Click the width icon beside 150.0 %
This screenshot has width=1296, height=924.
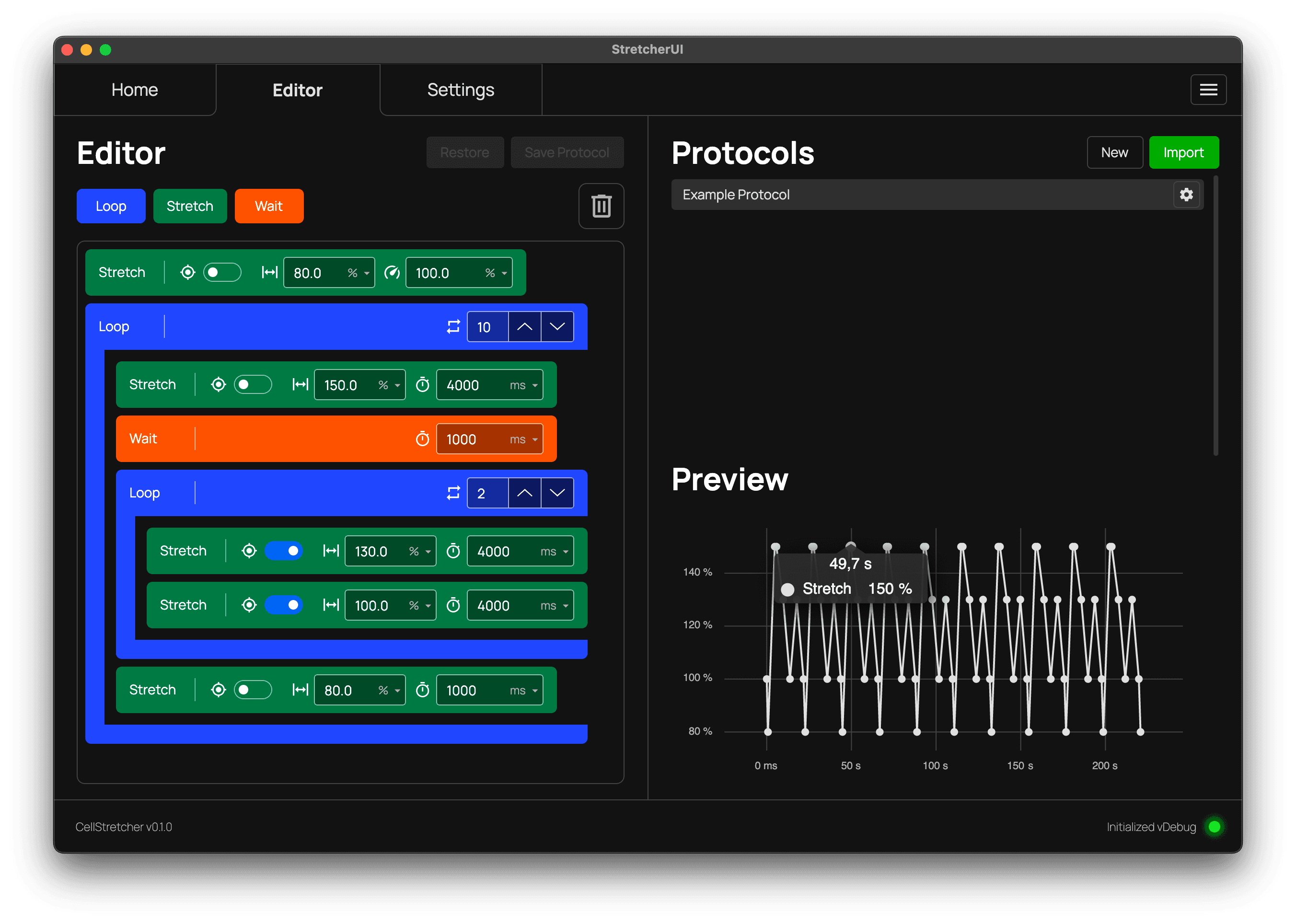(x=301, y=385)
